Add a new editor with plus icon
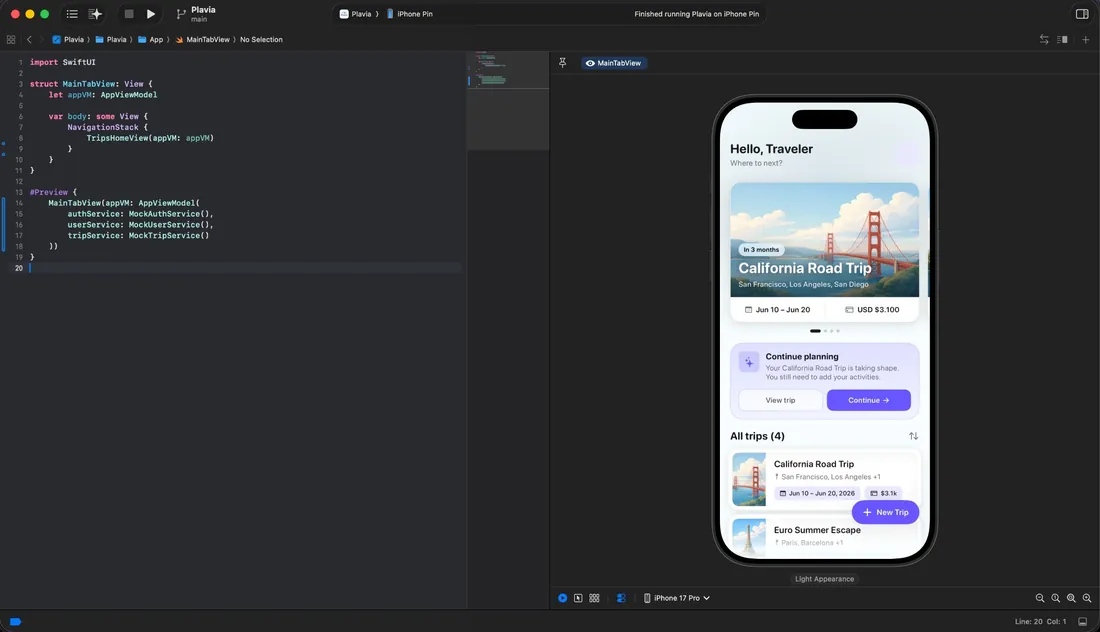Screen dimensions: 1100x632 coord(1085,40)
